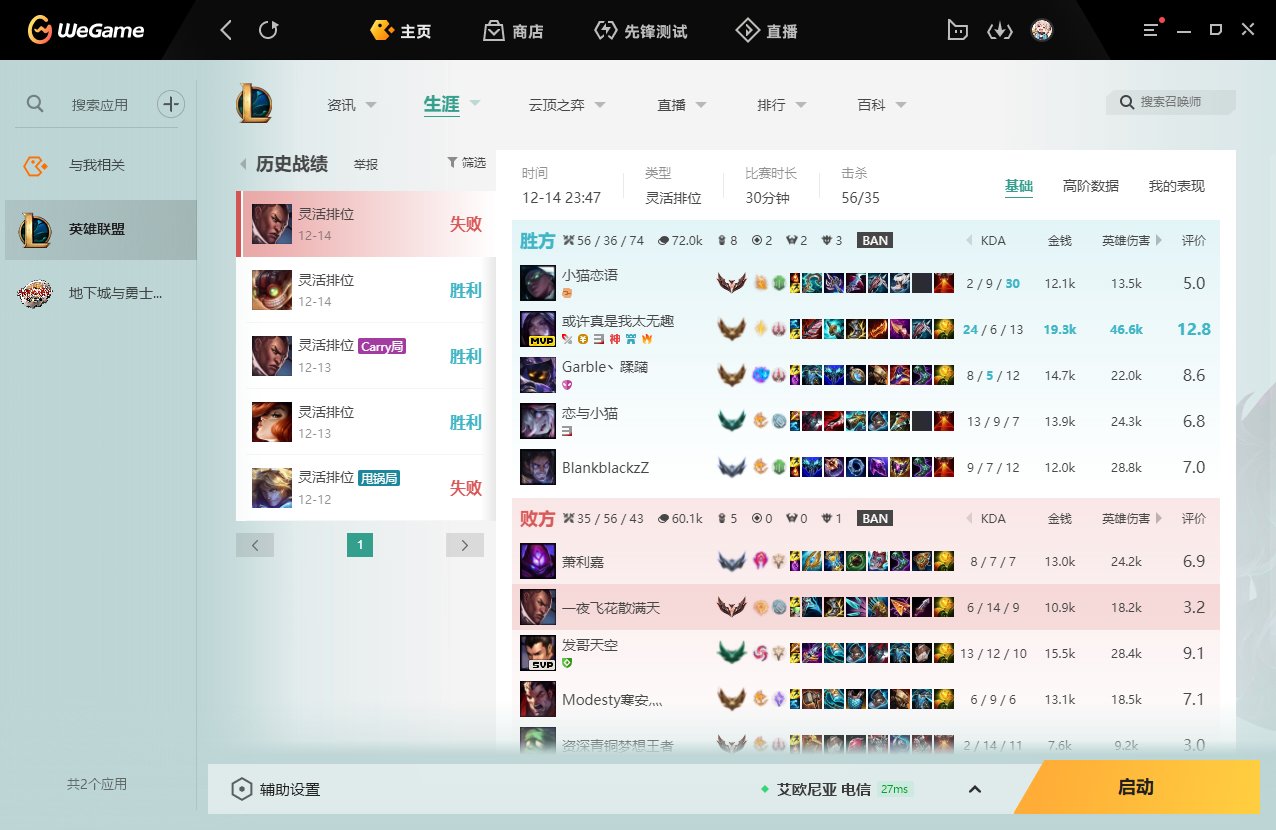Open the 直播 top tab
The width and height of the screenshot is (1276, 830).
coord(766,31)
